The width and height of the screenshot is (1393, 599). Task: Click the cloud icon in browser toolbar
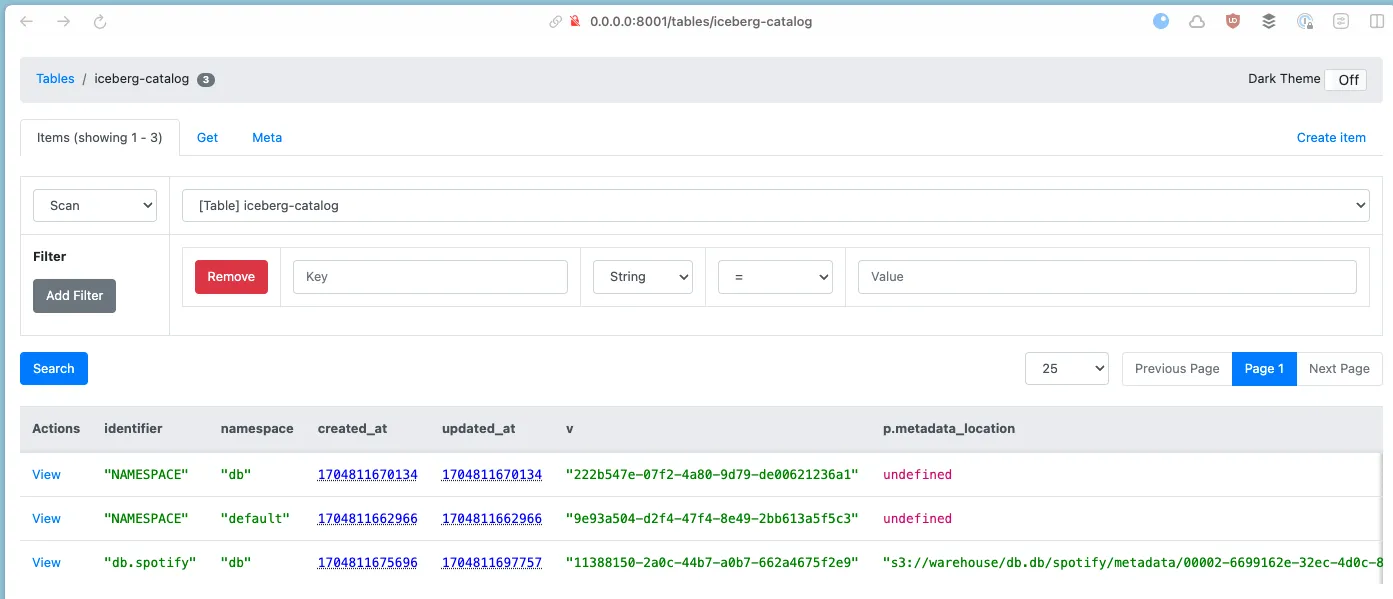click(x=1197, y=21)
